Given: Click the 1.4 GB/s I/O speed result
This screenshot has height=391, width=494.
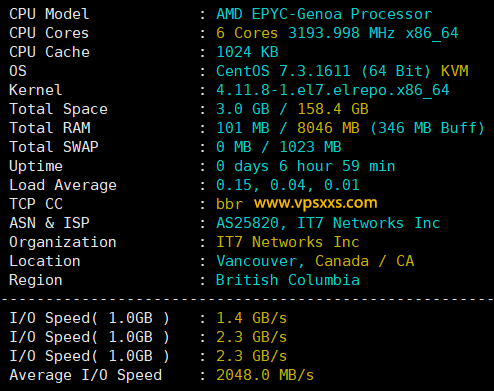Looking at the screenshot, I should click(251, 318).
